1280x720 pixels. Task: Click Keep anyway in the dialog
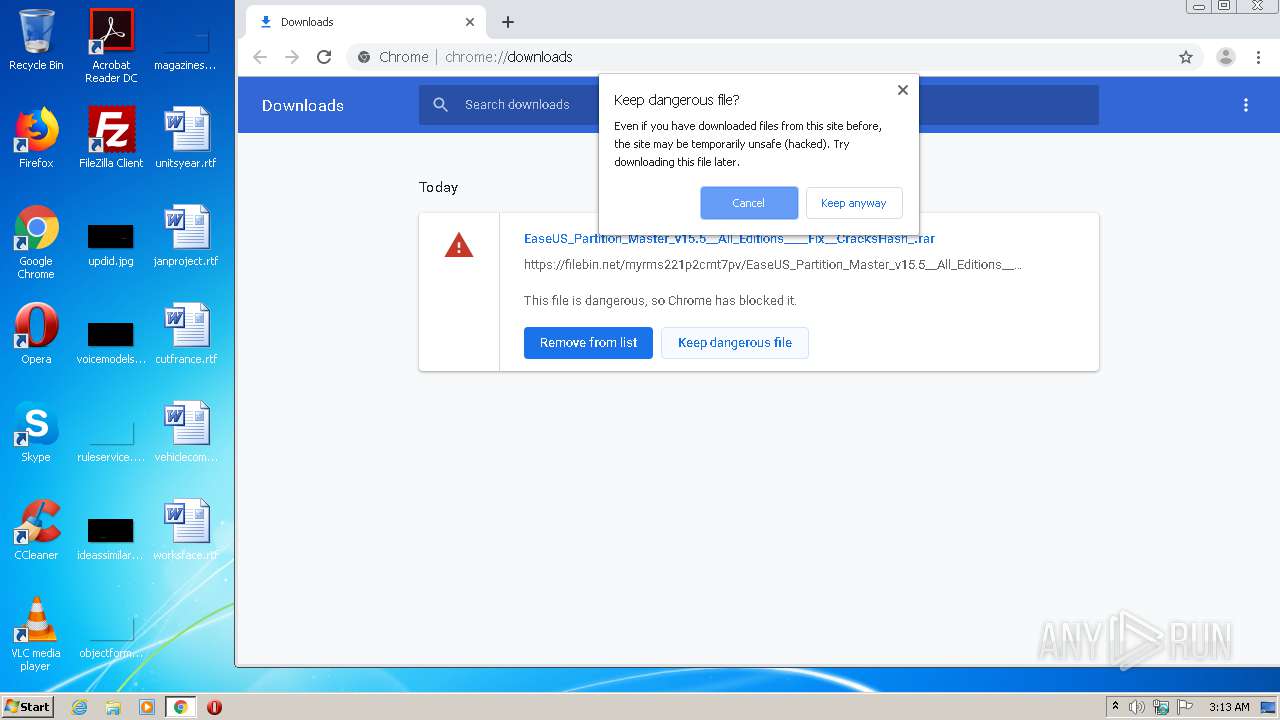pyautogui.click(x=854, y=203)
